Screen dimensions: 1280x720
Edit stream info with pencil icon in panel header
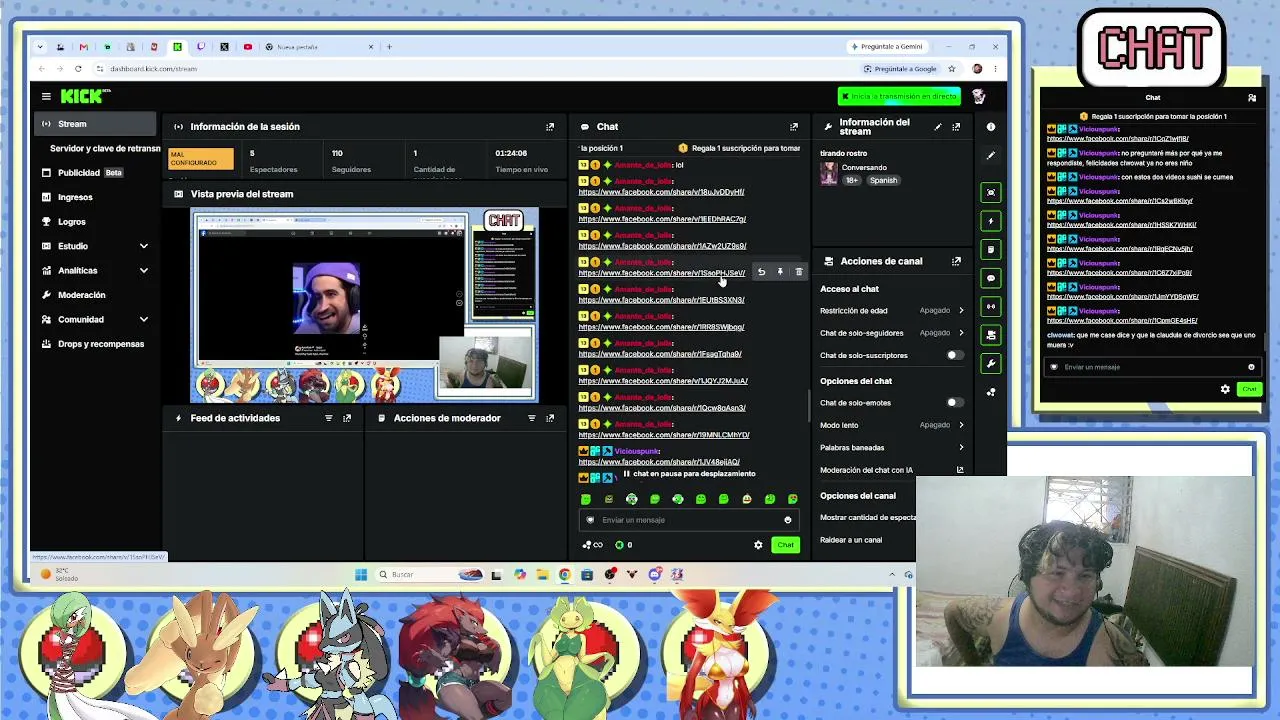point(937,127)
